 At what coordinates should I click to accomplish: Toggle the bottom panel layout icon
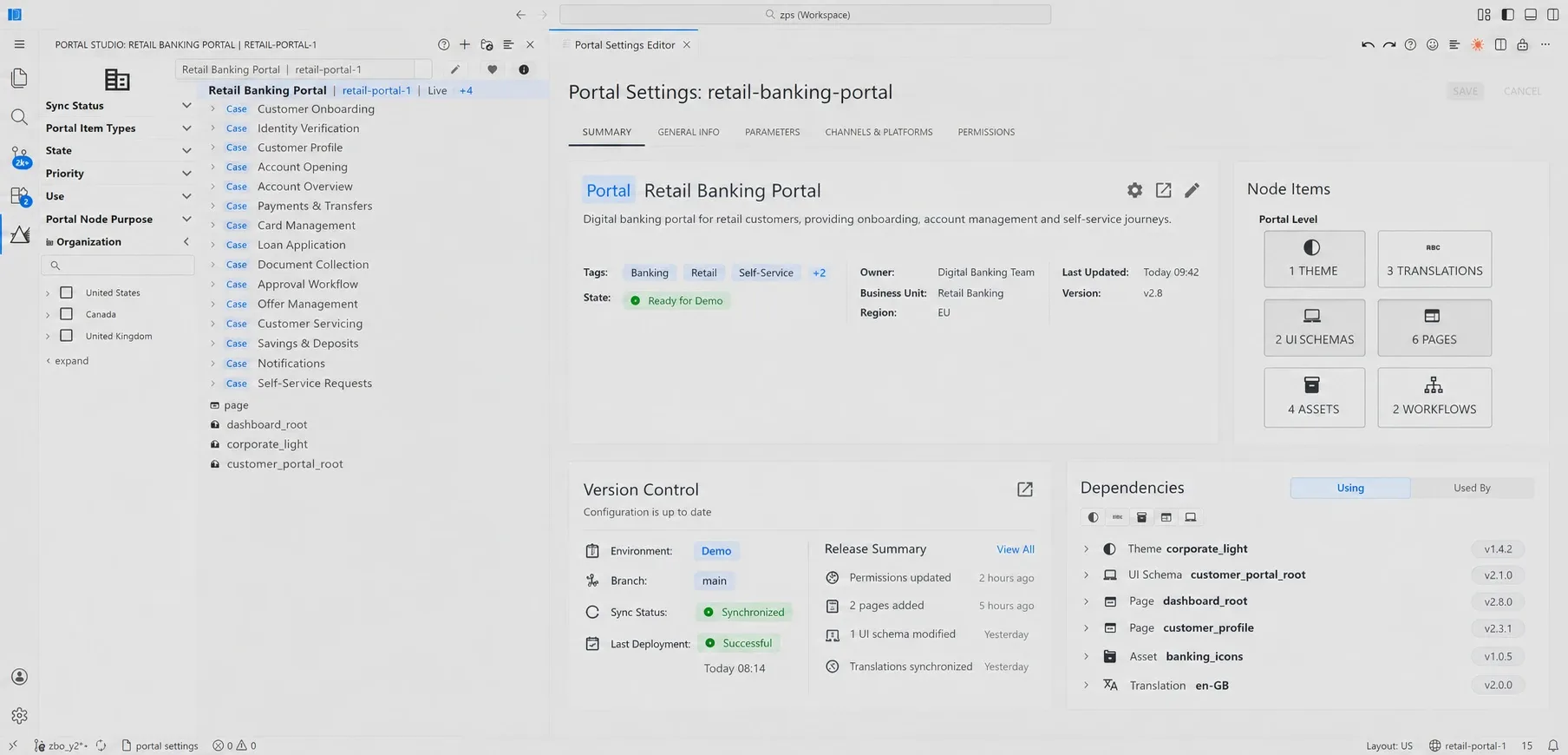[1530, 15]
